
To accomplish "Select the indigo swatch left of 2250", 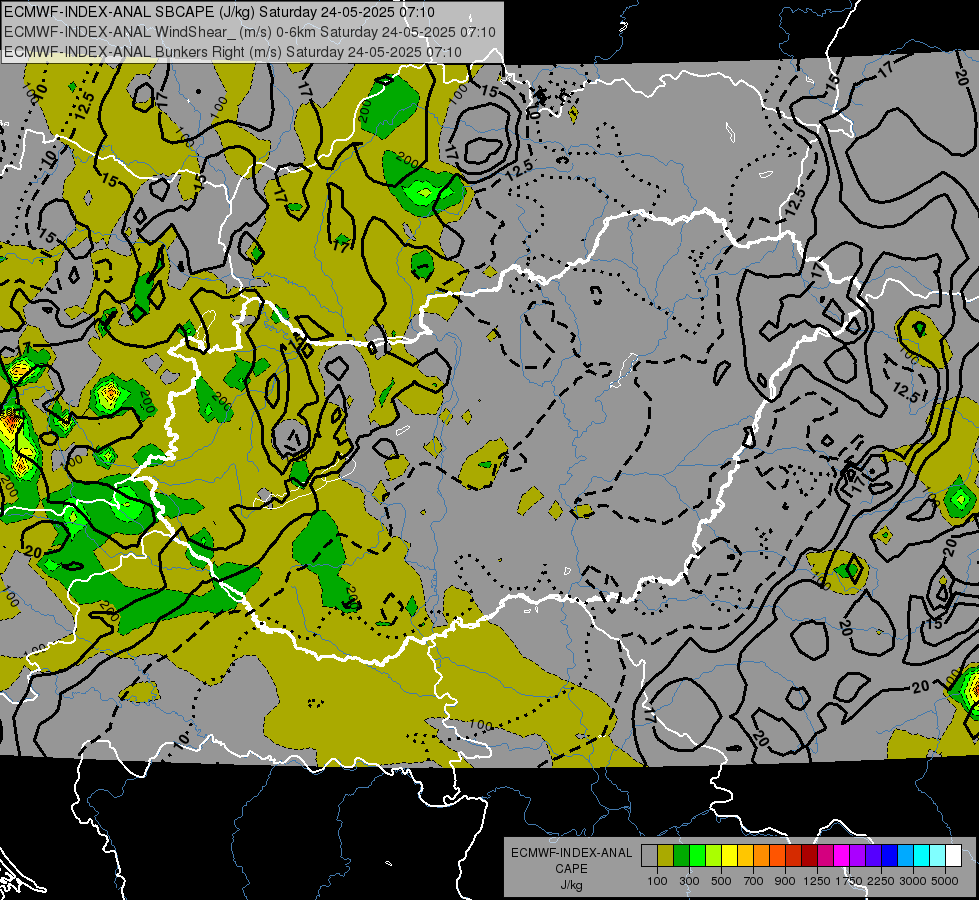I will pos(873,855).
